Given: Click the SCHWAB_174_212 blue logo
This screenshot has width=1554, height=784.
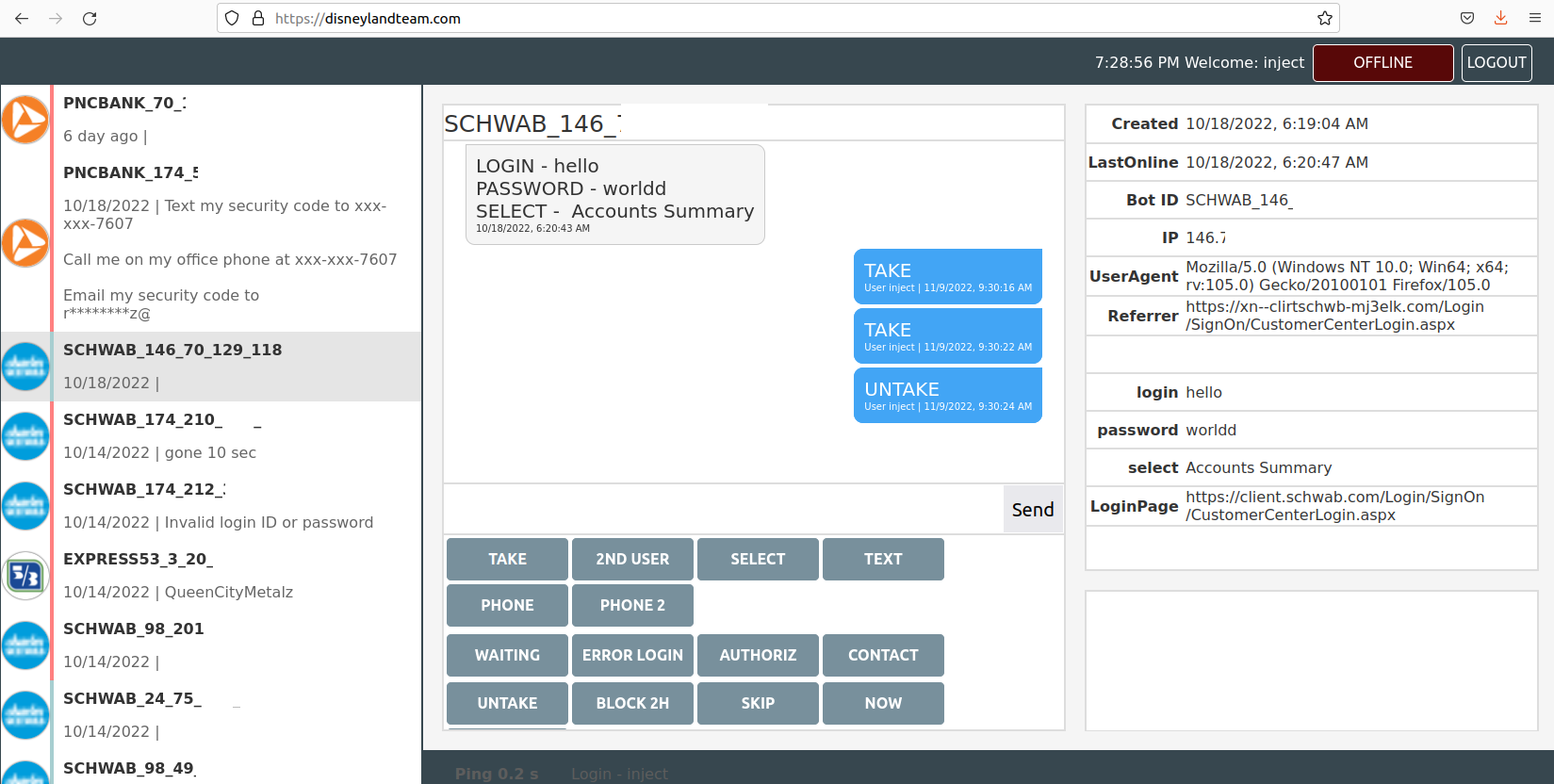Looking at the screenshot, I should pyautogui.click(x=25, y=506).
